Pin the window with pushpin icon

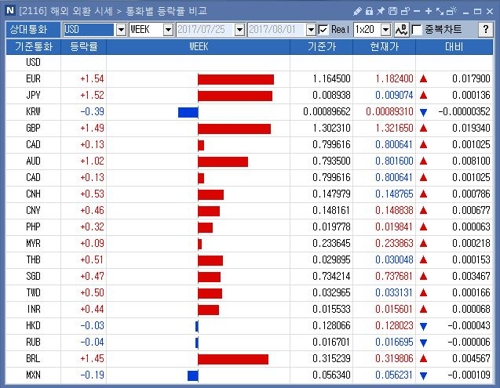pyautogui.click(x=380, y=11)
